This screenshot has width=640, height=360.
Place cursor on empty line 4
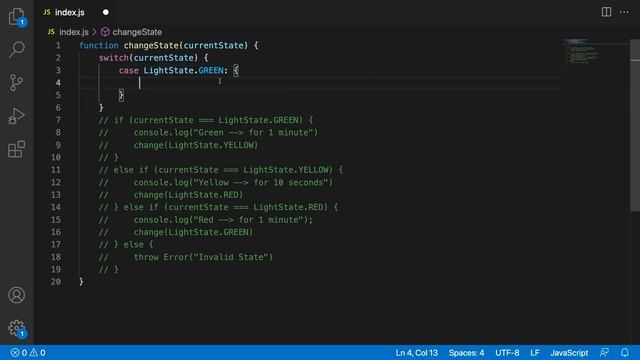click(x=318, y=83)
